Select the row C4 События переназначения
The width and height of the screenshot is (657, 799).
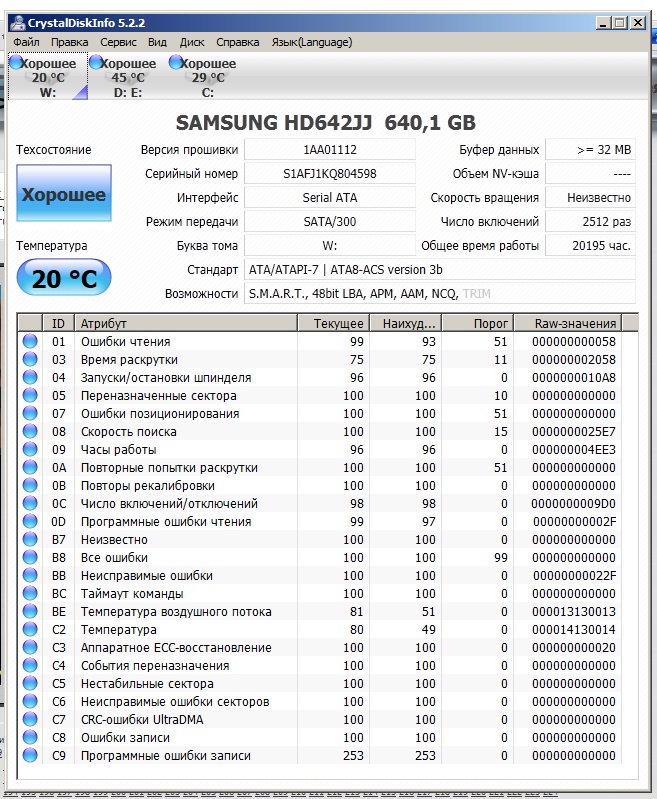[x=320, y=665]
